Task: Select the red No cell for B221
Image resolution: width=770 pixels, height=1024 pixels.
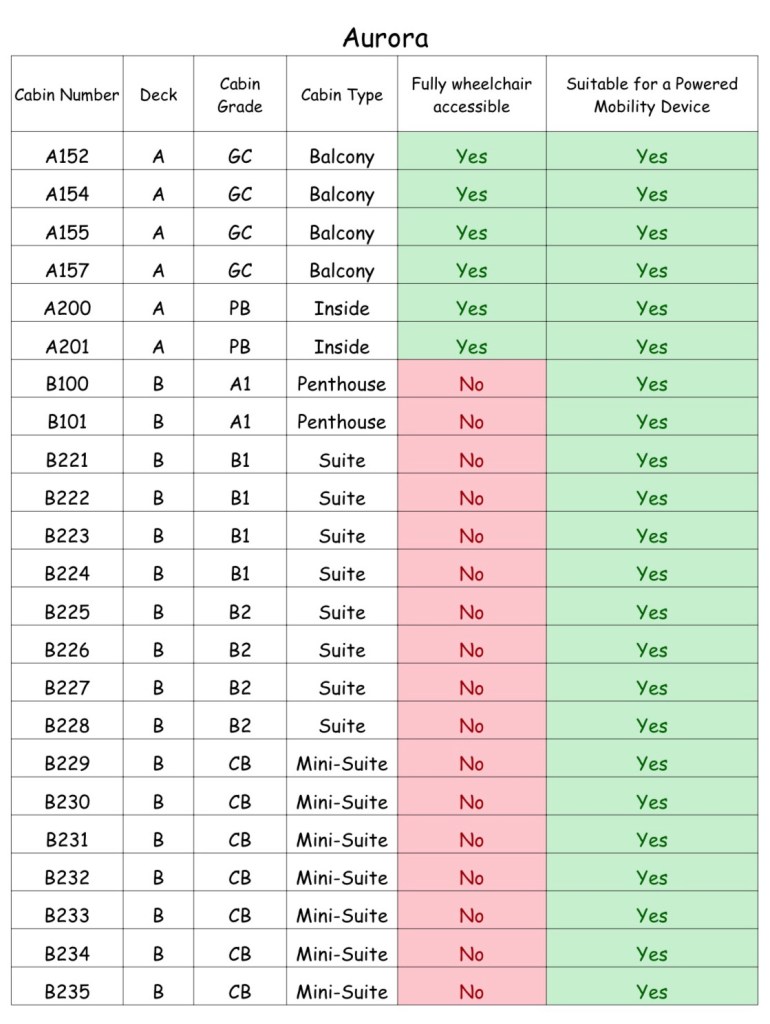Action: tap(471, 460)
